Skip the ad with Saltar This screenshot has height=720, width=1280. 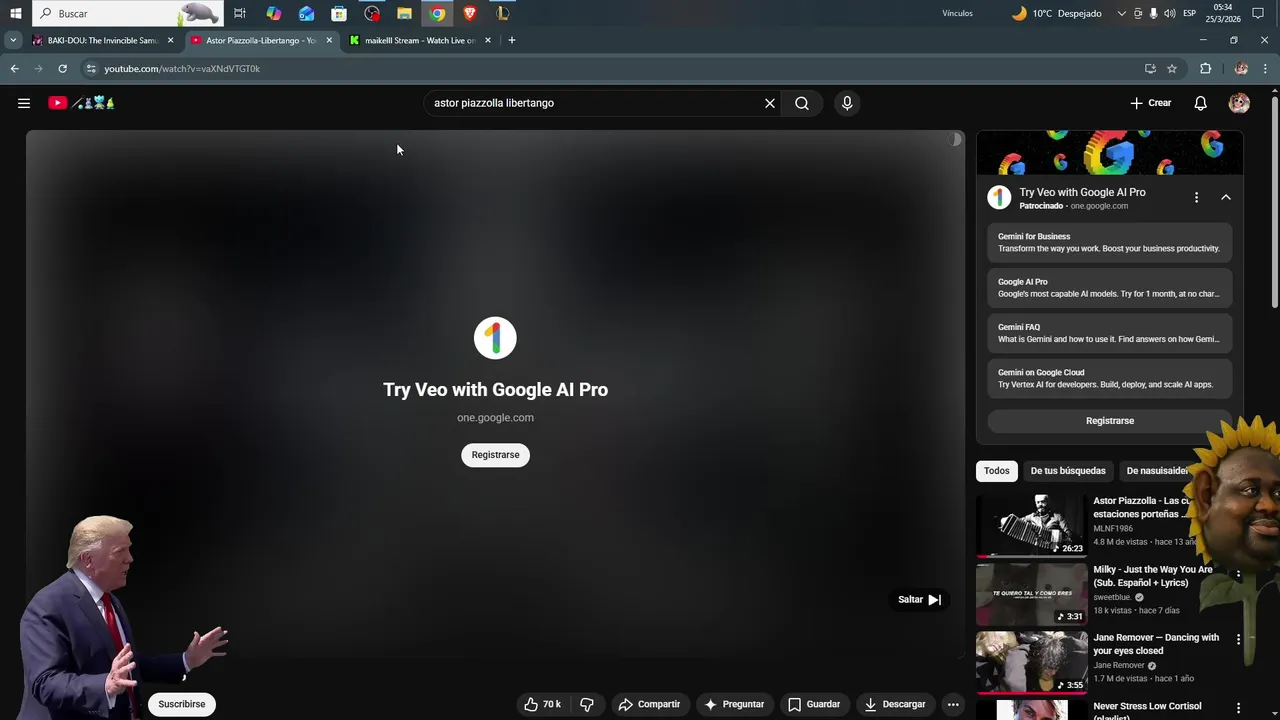[920, 600]
